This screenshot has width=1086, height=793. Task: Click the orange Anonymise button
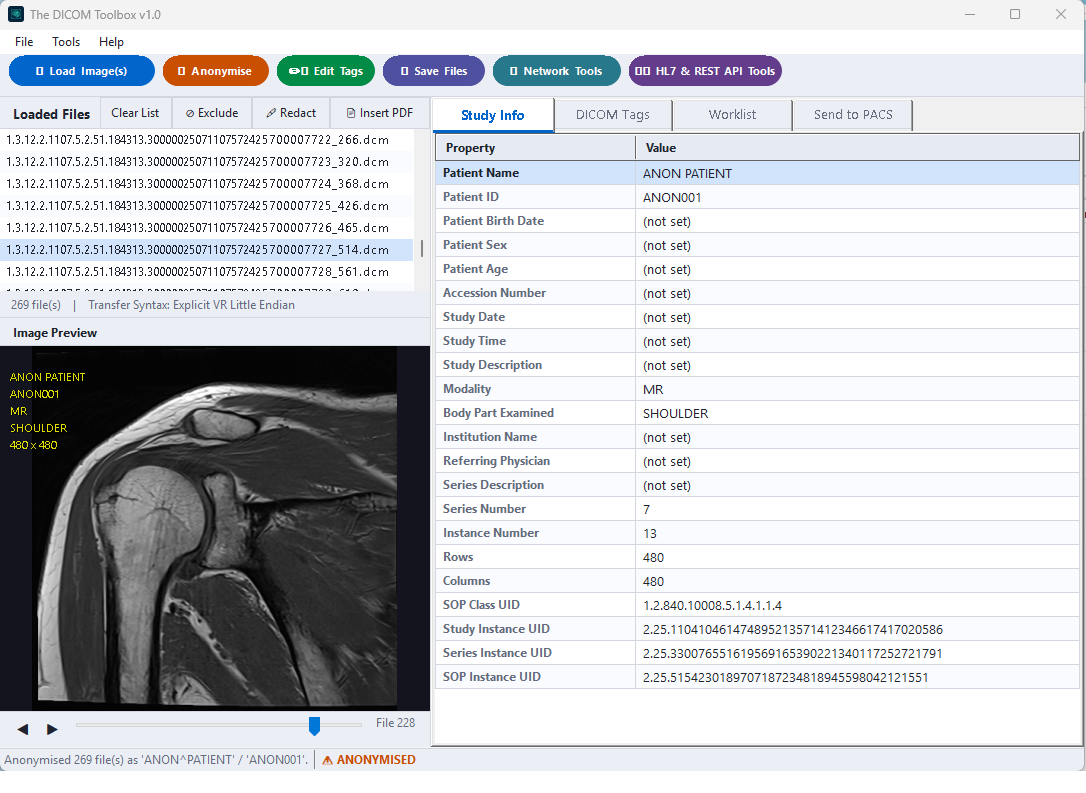click(x=215, y=71)
